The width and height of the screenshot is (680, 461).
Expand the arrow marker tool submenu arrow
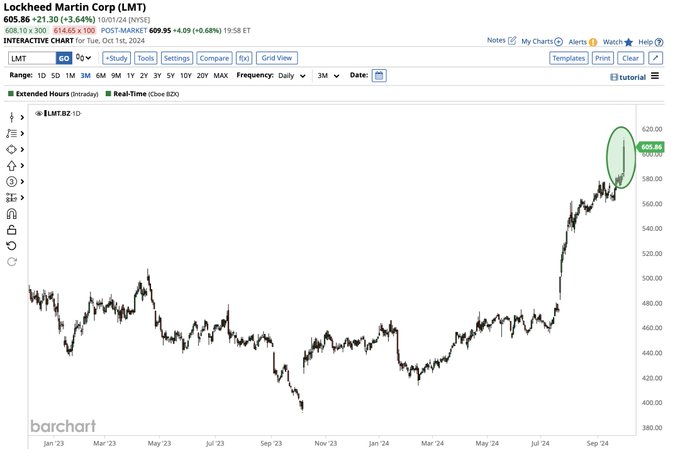coord(22,166)
